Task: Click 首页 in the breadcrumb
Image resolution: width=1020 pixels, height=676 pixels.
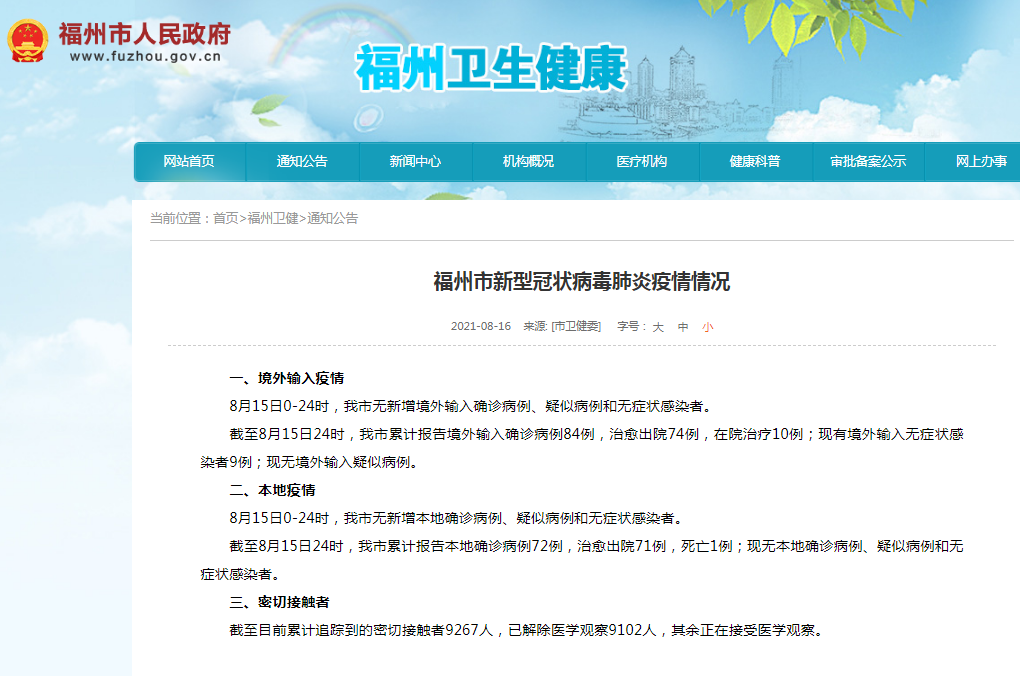Action: coord(225,218)
